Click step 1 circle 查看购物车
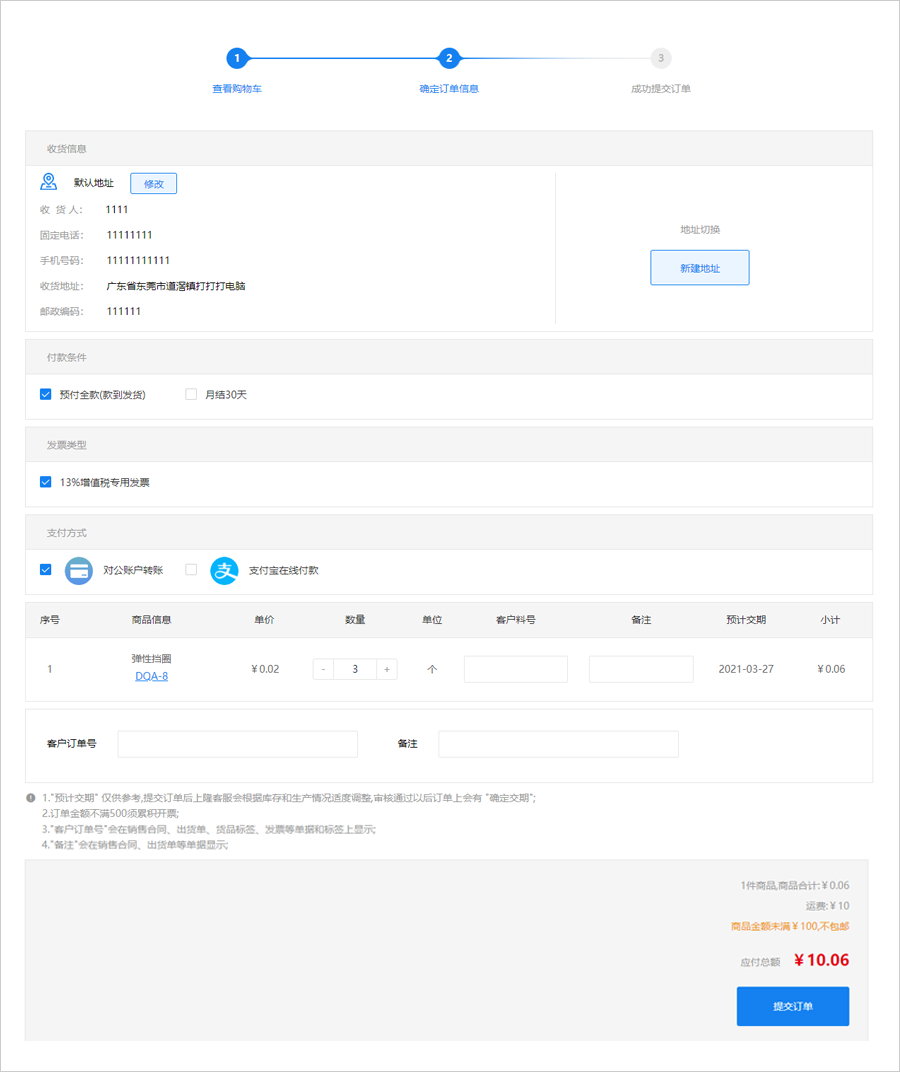This screenshot has width=900, height=1072. [236, 58]
